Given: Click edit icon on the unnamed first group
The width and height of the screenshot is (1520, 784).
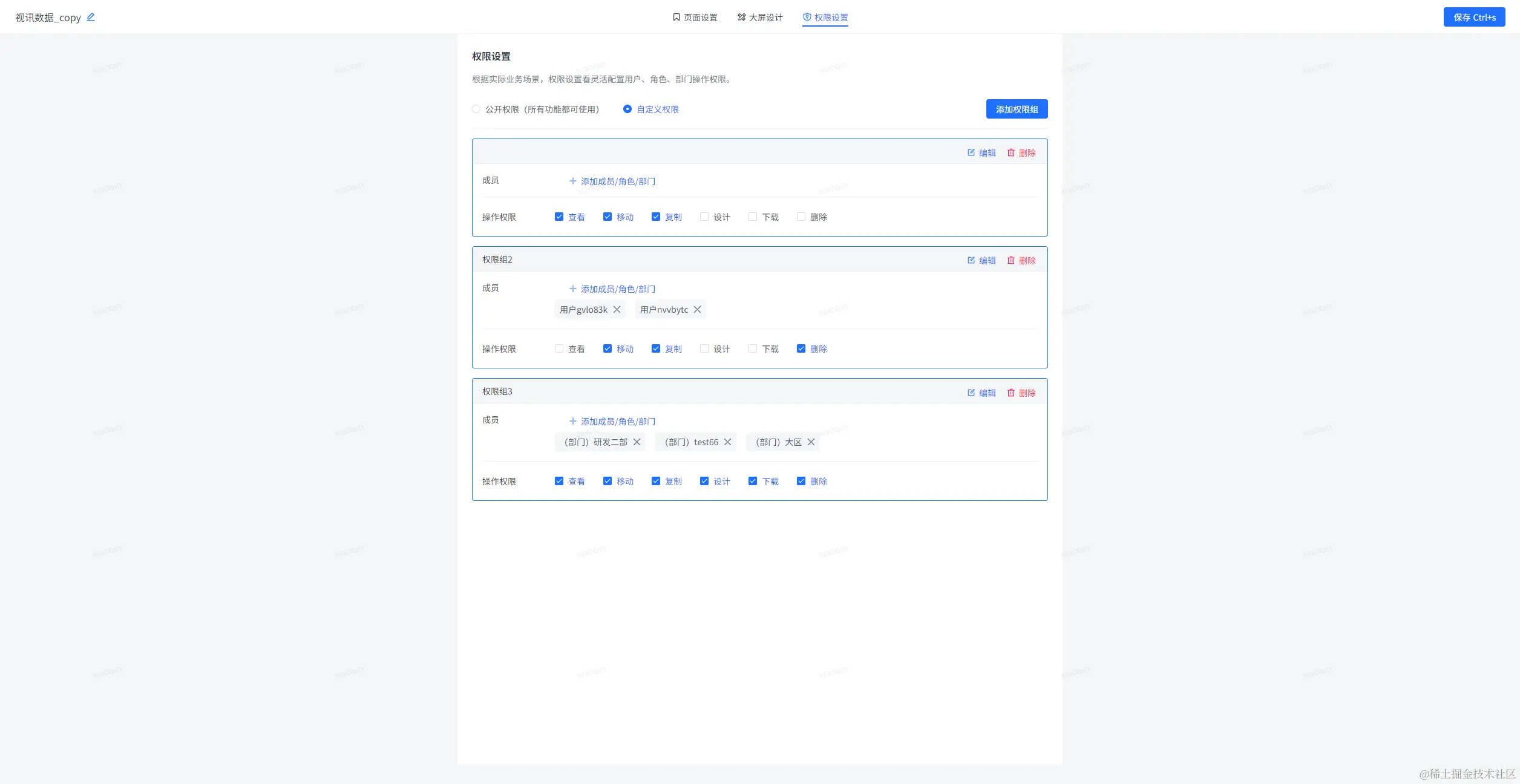Looking at the screenshot, I should coord(971,152).
